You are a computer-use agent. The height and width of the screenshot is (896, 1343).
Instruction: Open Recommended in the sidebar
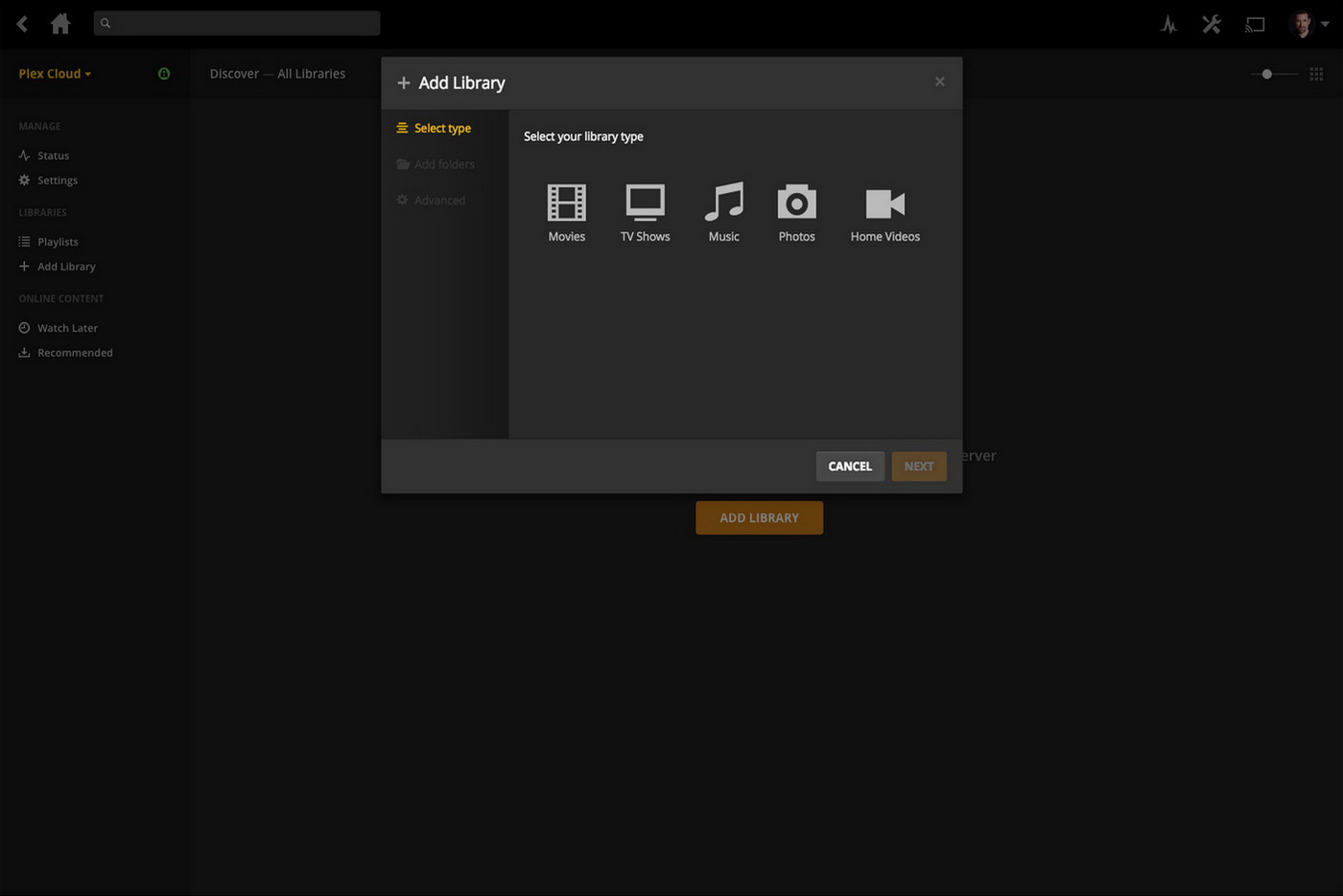[x=65, y=353]
